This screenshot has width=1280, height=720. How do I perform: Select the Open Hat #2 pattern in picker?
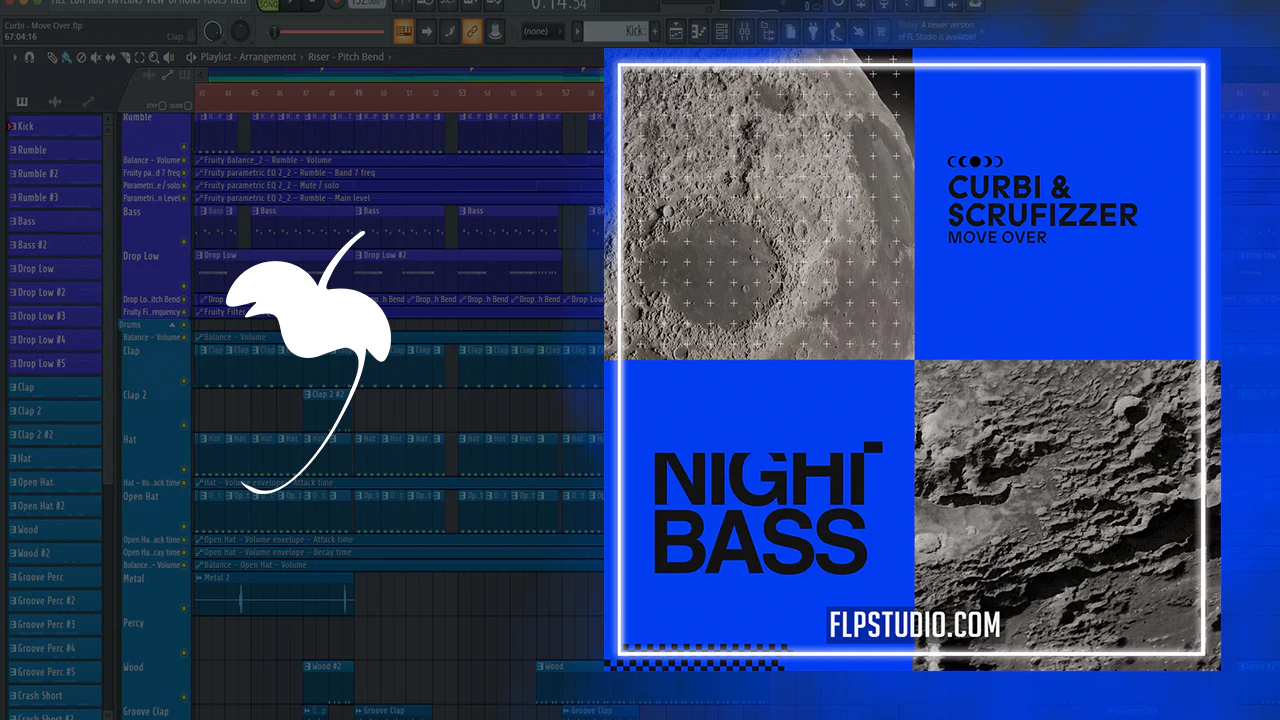coord(55,506)
